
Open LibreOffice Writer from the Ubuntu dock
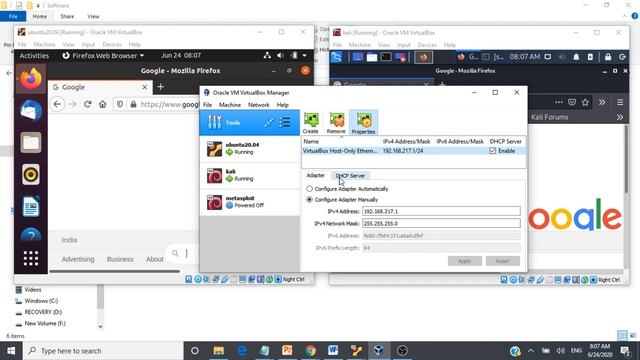click(x=31, y=206)
